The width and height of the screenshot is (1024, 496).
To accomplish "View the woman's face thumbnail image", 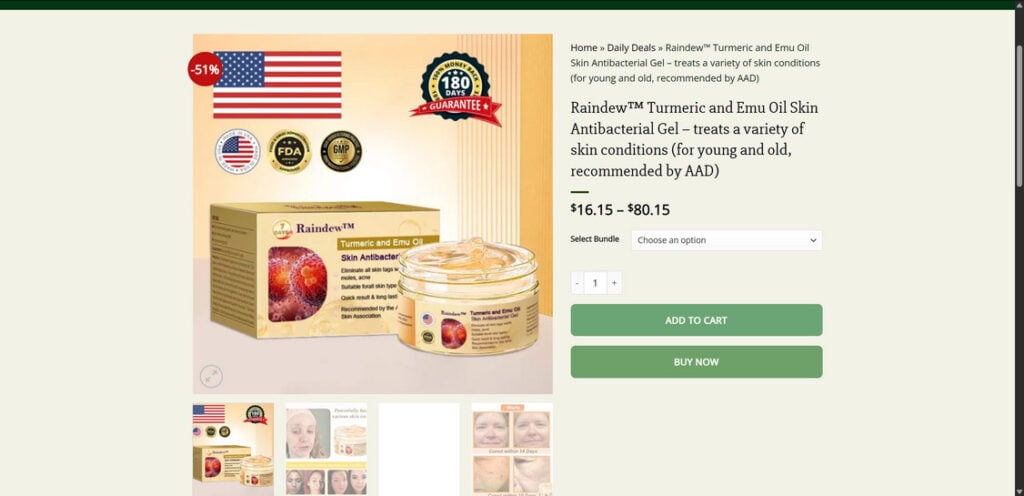I will coord(326,449).
